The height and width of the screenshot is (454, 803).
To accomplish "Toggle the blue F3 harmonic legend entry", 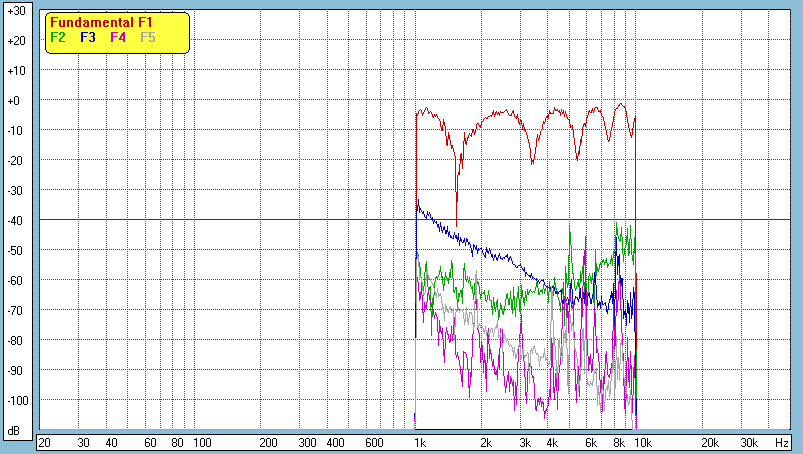I will (x=88, y=37).
